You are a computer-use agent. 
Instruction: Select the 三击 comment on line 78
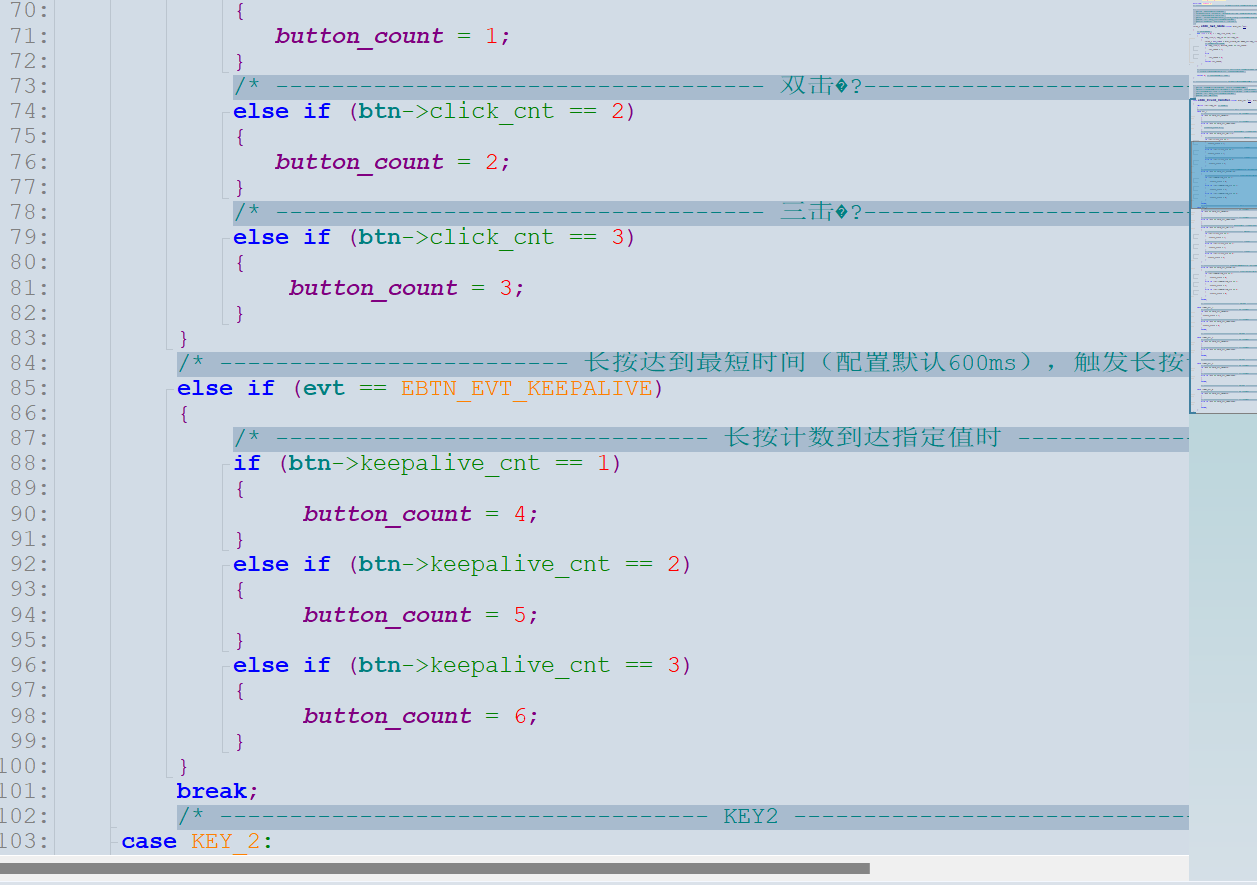pos(711,212)
